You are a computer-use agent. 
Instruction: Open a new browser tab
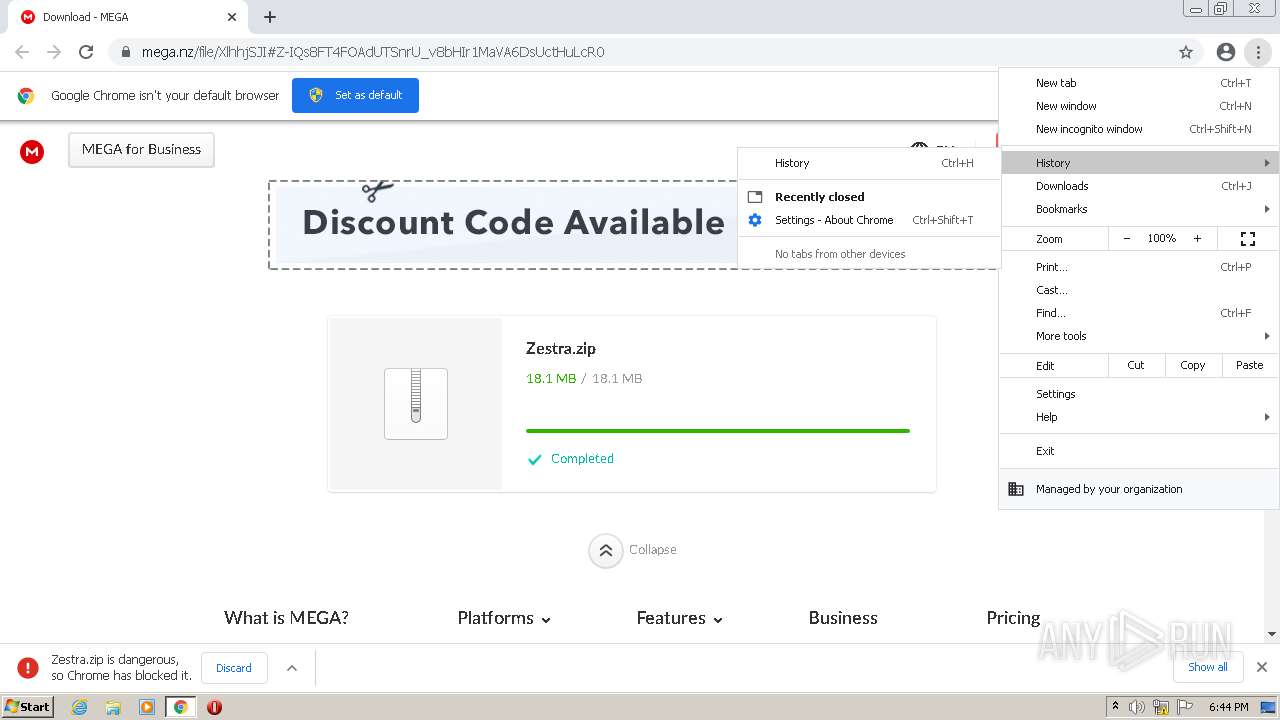pyautogui.click(x=270, y=17)
